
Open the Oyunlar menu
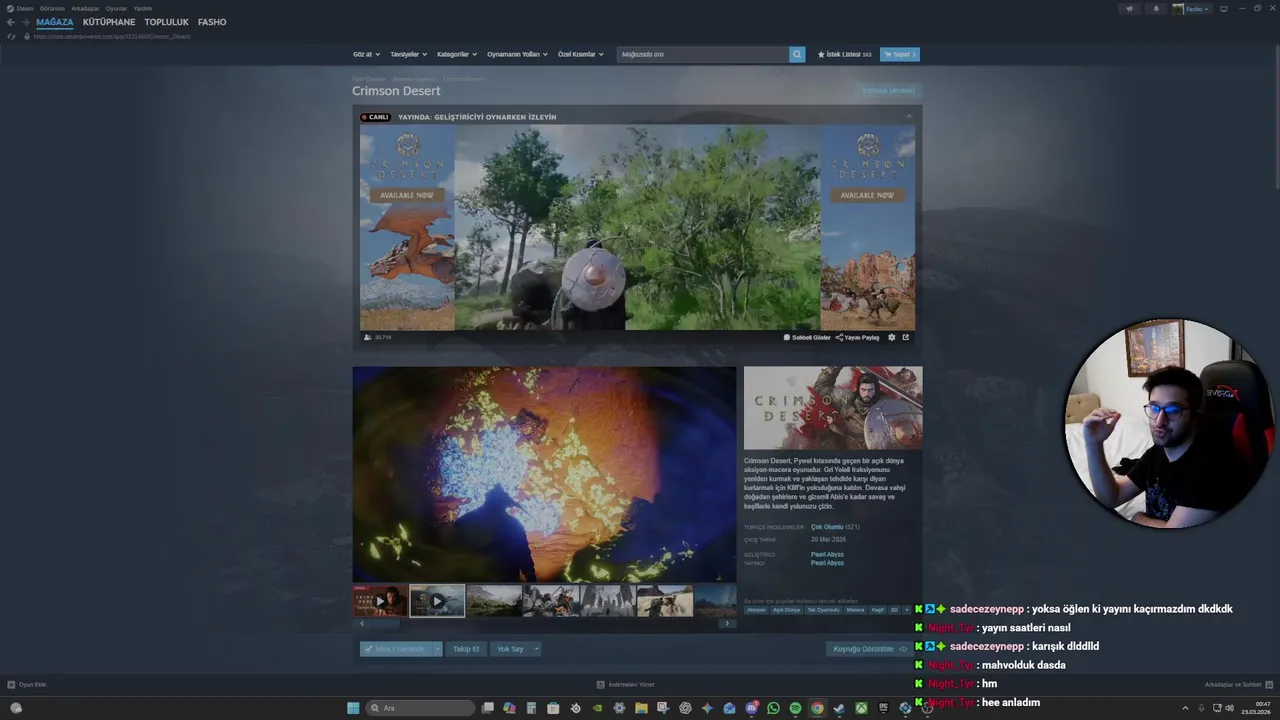(116, 8)
